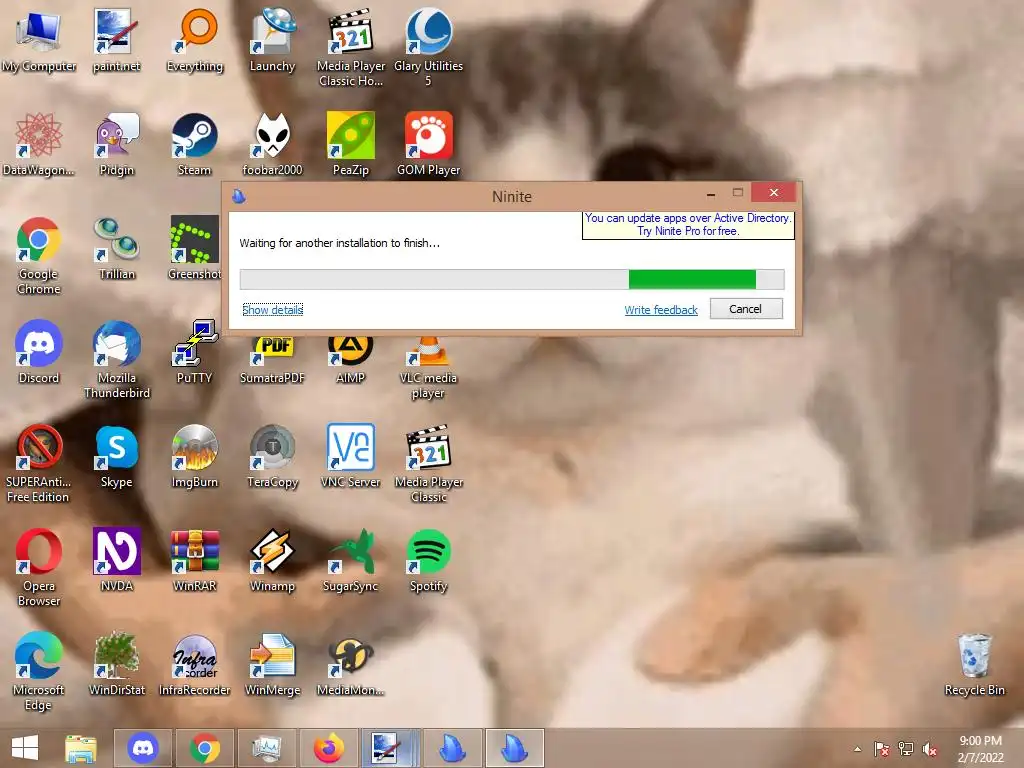The image size is (1024, 768).
Task: Cancel the Ninite installation
Action: tap(746, 309)
